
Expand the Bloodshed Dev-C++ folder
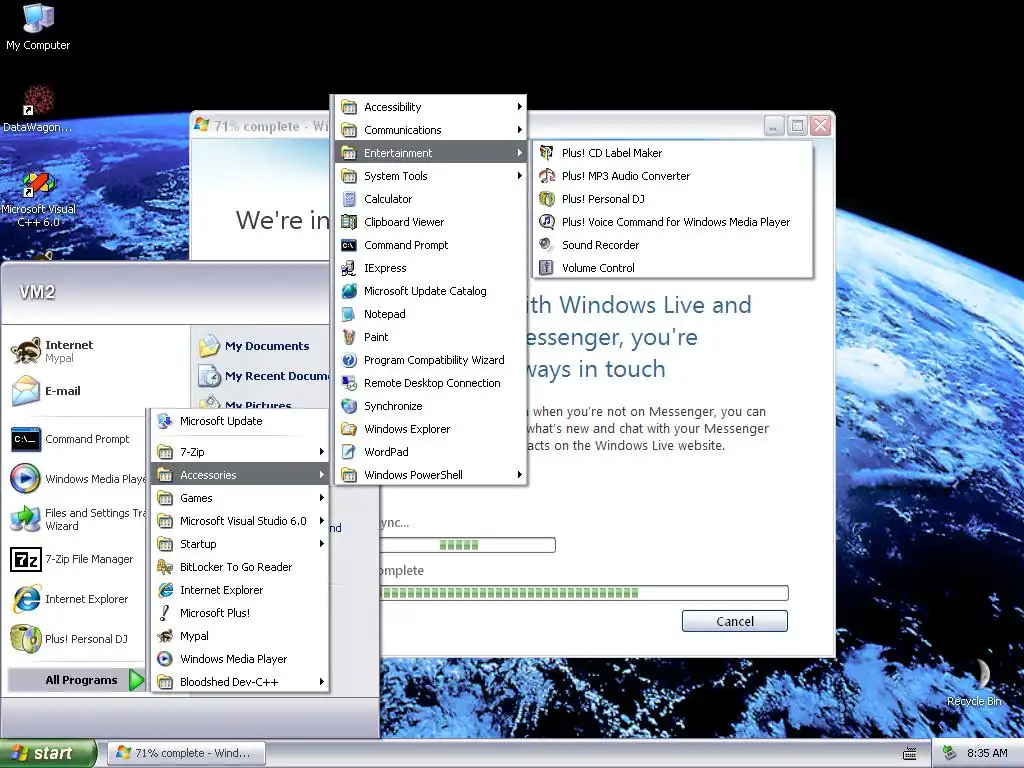point(240,682)
